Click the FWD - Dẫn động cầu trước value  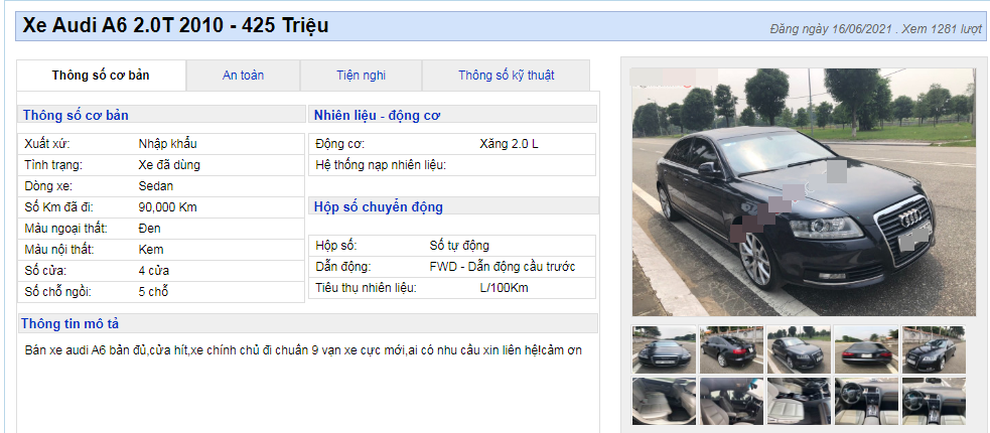click(x=503, y=267)
